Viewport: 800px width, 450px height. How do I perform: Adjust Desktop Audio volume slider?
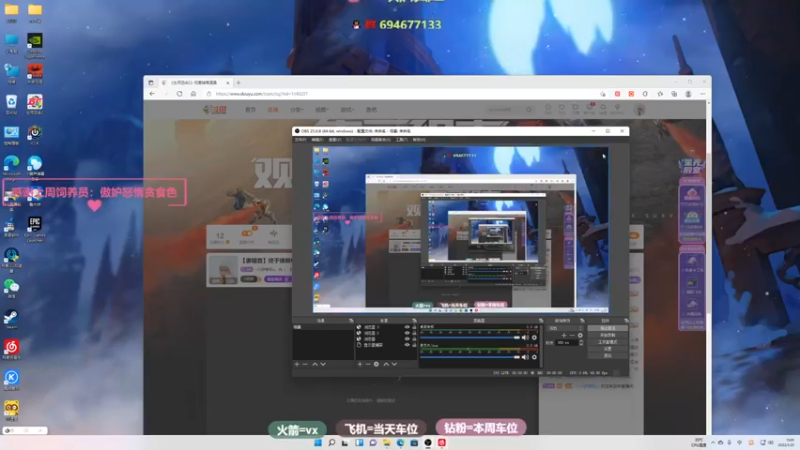[x=470, y=337]
